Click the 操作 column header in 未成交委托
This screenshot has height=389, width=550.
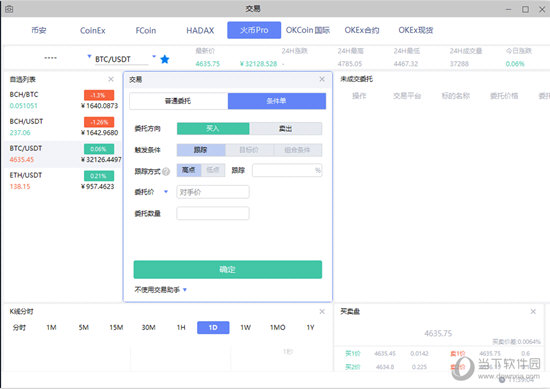(x=359, y=96)
